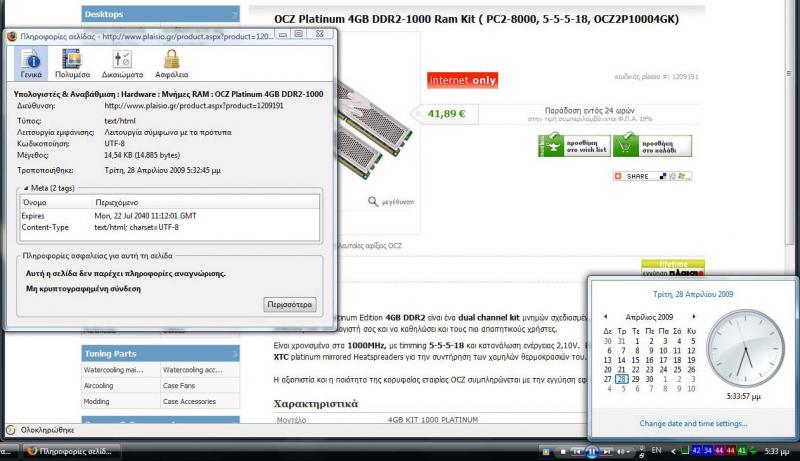Screen dimensions: 800x461
Task: Open the Γενικά tab in page info
Action: [x=31, y=64]
